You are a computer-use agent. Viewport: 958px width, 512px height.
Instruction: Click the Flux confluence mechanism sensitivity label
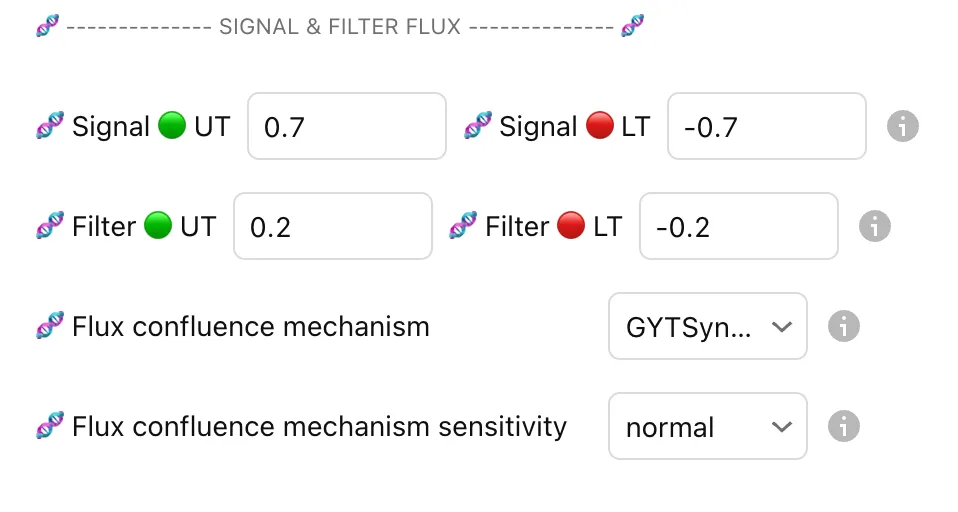pyautogui.click(x=319, y=427)
